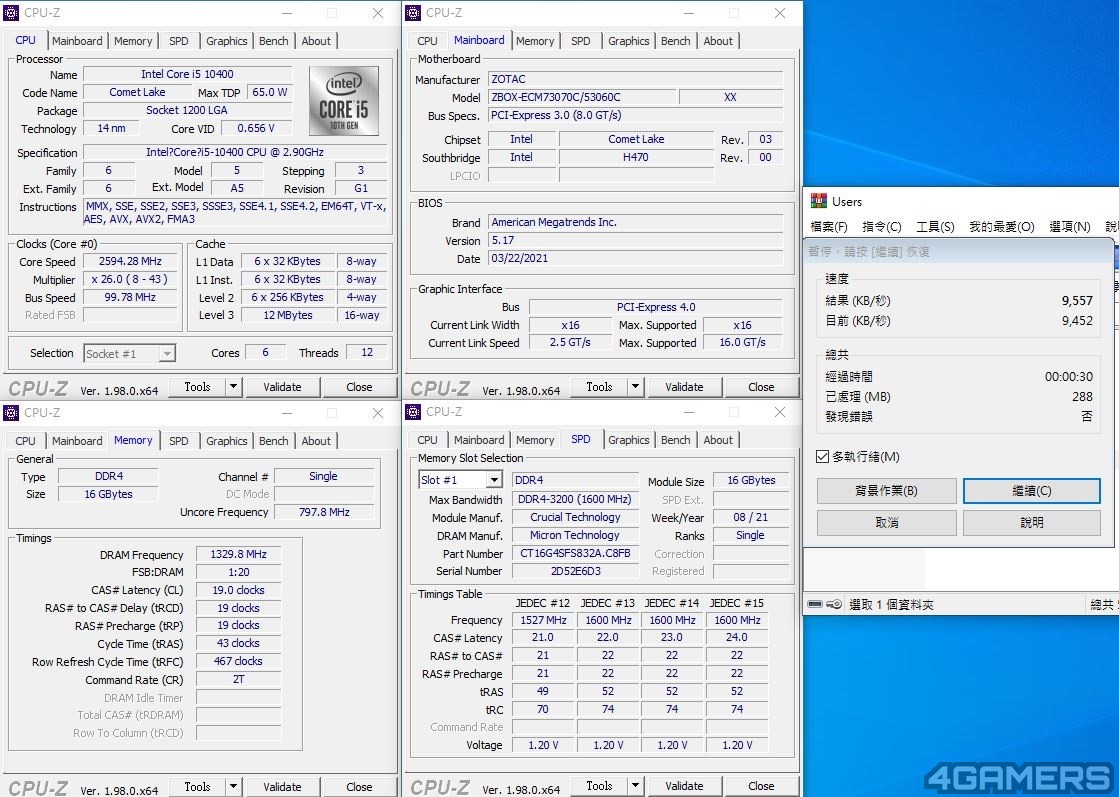
Task: Open the Tools dropdown arrow in the motherboard info window
Action: tap(634, 387)
